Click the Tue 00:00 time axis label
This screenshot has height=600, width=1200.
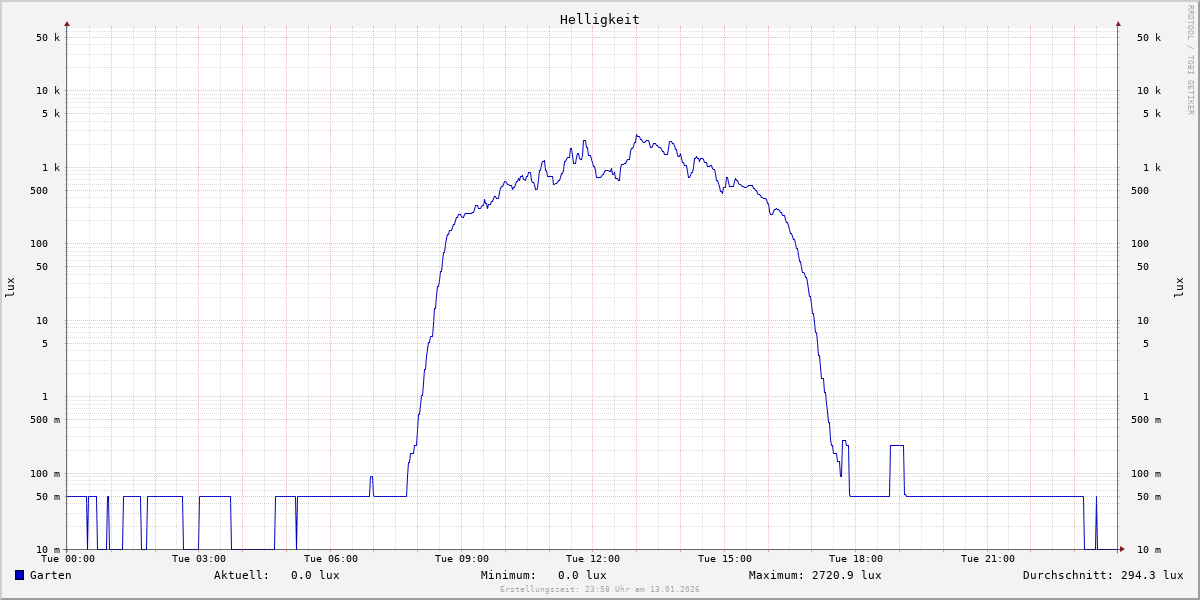click(x=68, y=559)
